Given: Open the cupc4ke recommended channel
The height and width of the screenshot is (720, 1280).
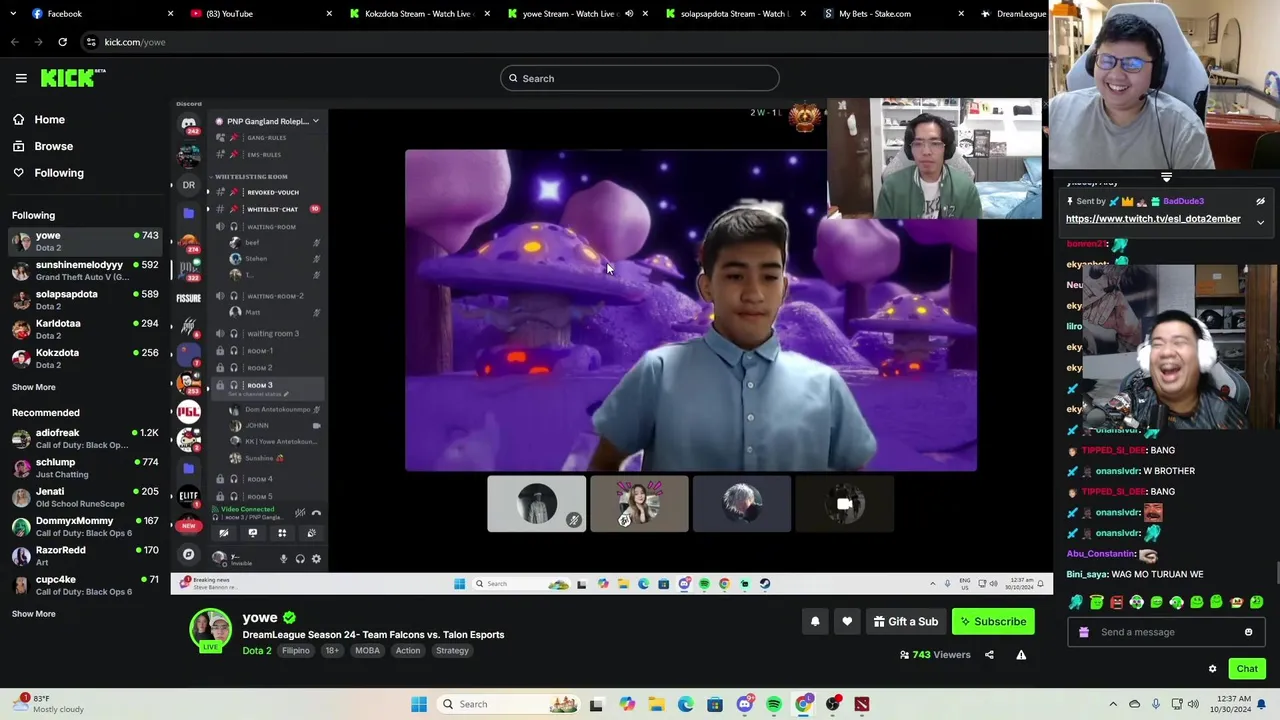Looking at the screenshot, I should (x=85, y=585).
